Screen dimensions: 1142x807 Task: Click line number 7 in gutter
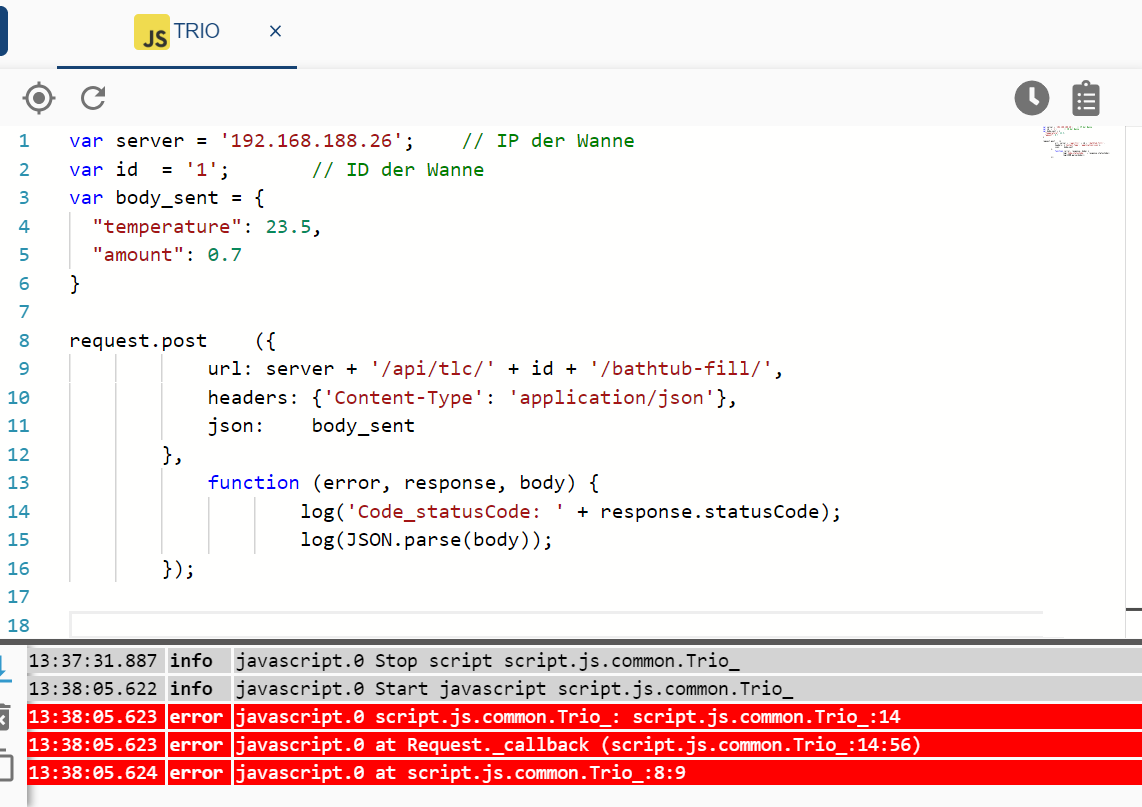24,312
